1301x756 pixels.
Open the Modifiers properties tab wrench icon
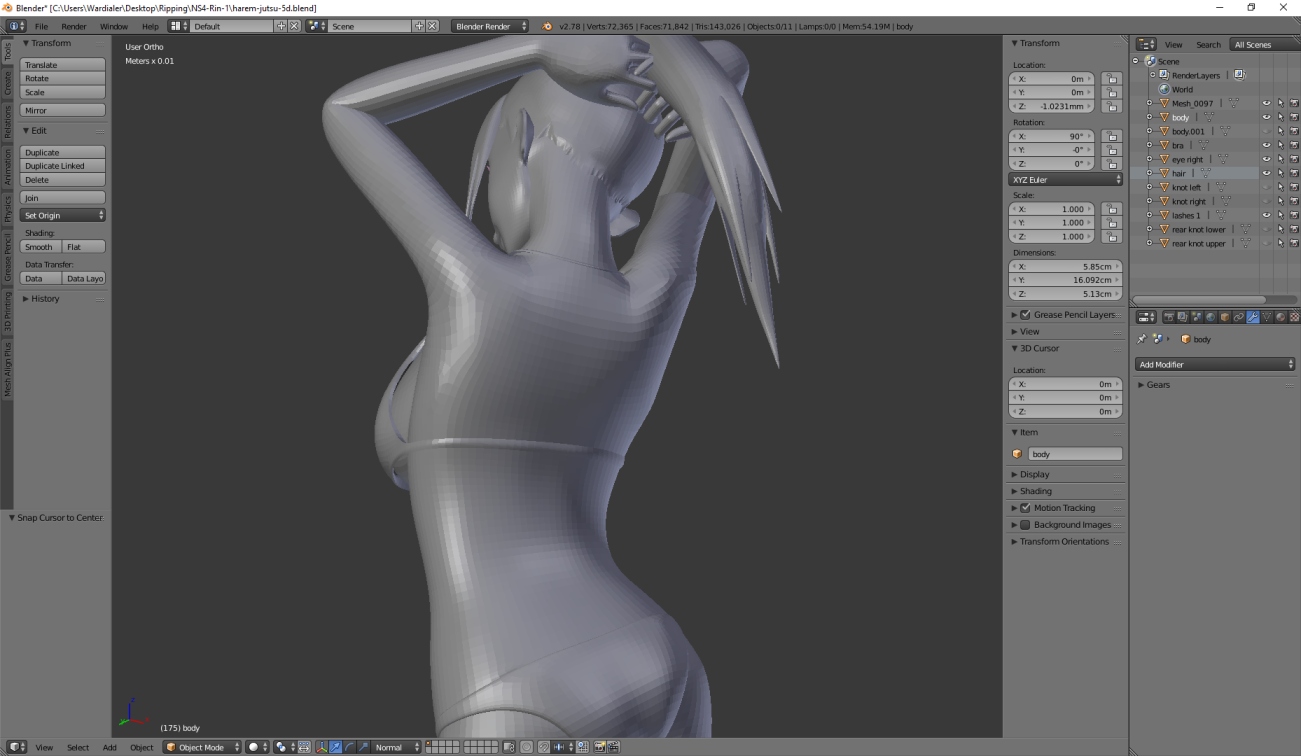pos(1253,316)
